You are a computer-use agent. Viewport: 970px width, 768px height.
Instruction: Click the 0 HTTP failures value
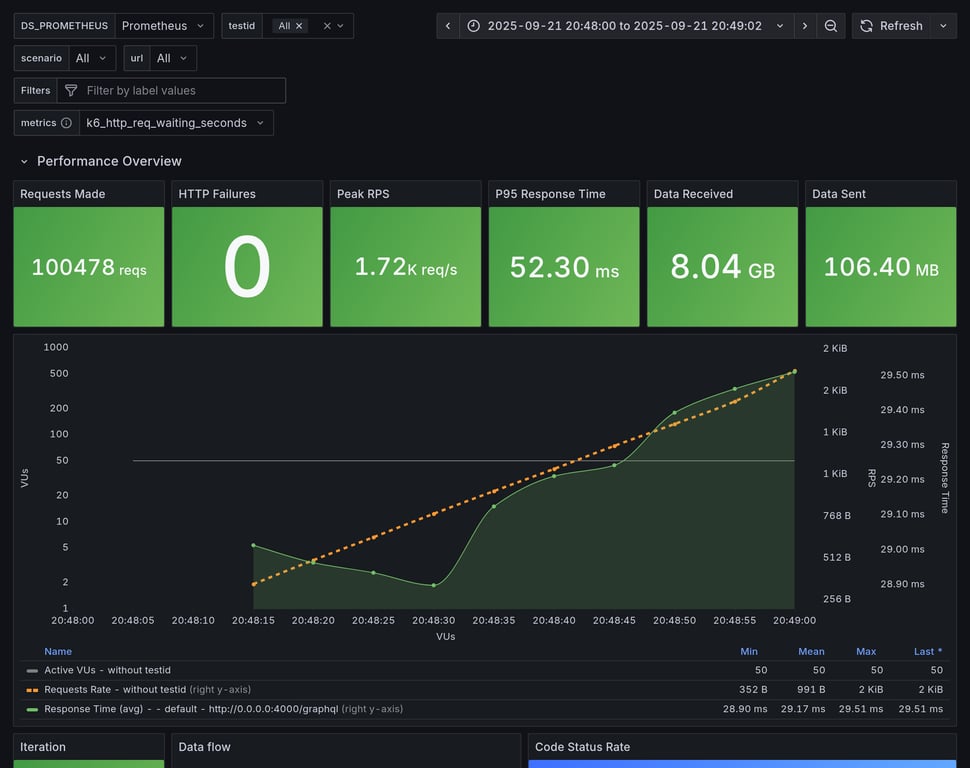[x=247, y=267]
